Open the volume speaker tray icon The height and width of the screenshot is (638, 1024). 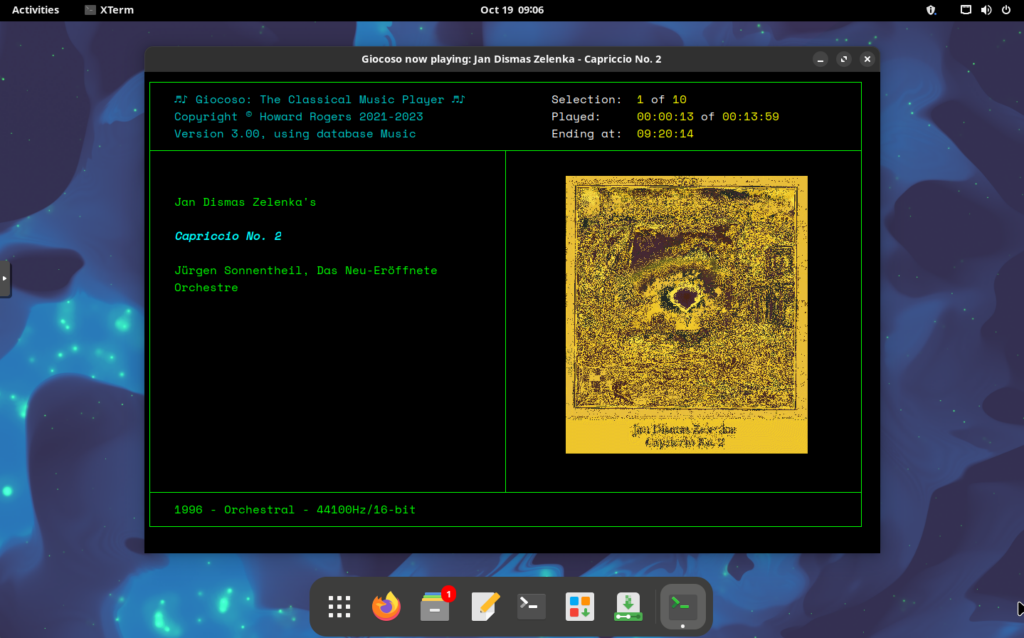[986, 10]
